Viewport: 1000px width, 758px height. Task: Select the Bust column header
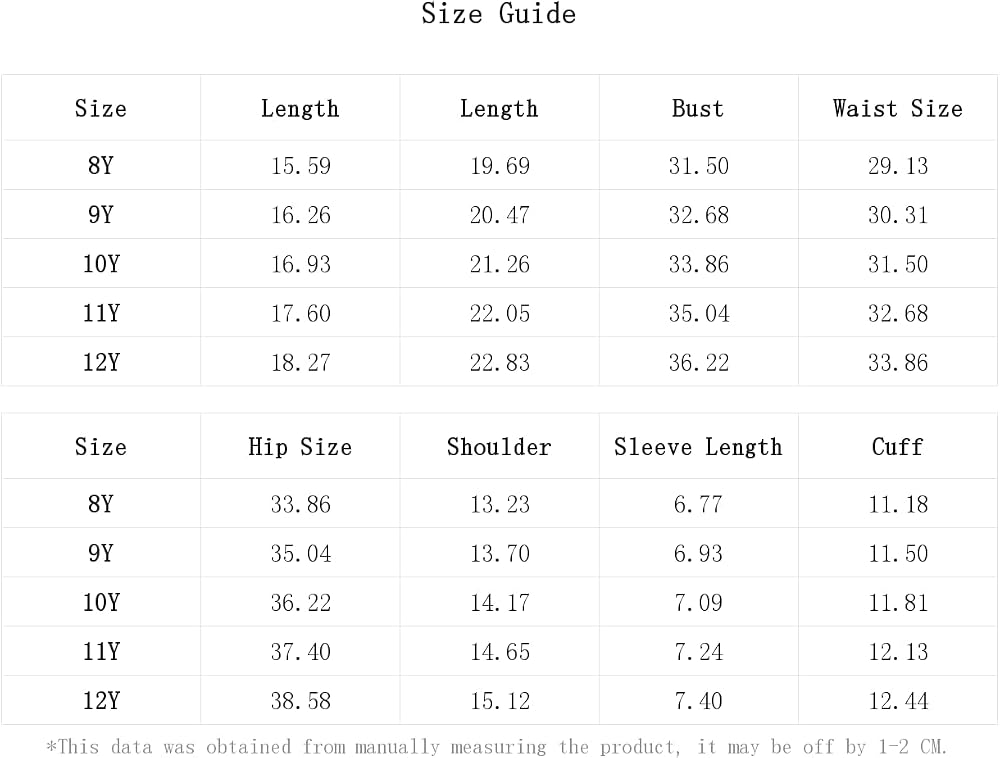click(698, 108)
